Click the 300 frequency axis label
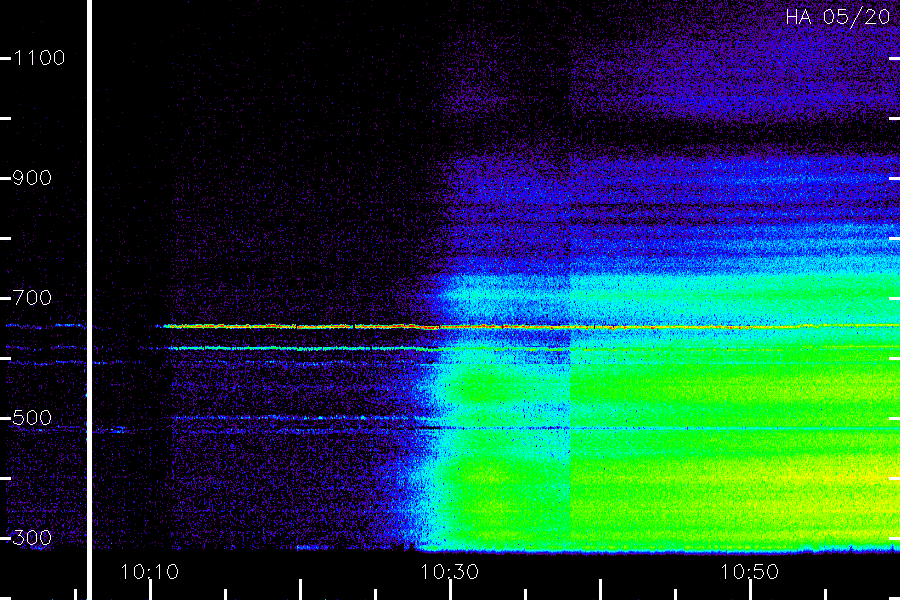Screen dimensions: 900x600 click(x=32, y=538)
